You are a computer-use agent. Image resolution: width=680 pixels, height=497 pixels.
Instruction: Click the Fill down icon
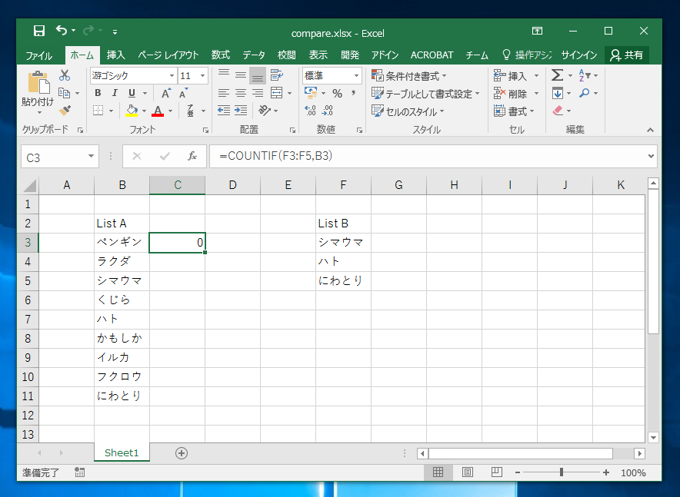tap(557, 93)
